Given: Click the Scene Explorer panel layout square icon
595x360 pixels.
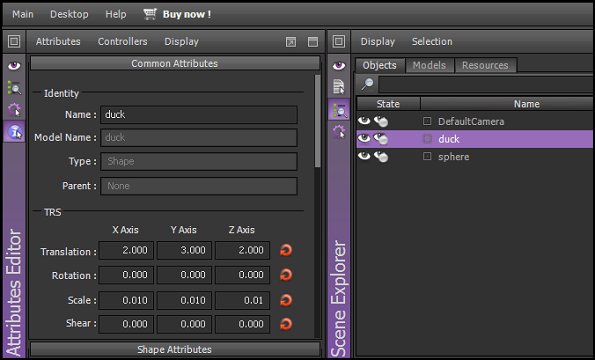Looking at the screenshot, I should pyautogui.click(x=339, y=41).
